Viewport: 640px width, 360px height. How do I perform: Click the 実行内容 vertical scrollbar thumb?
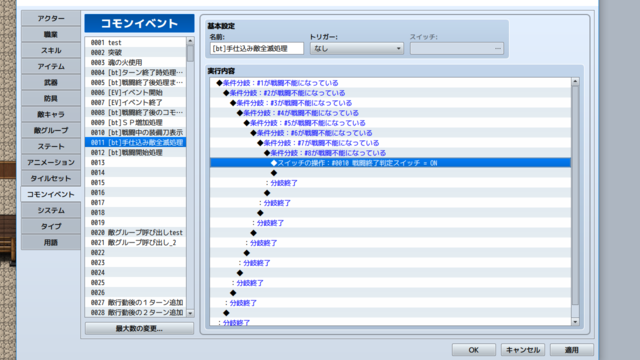tap(575, 195)
